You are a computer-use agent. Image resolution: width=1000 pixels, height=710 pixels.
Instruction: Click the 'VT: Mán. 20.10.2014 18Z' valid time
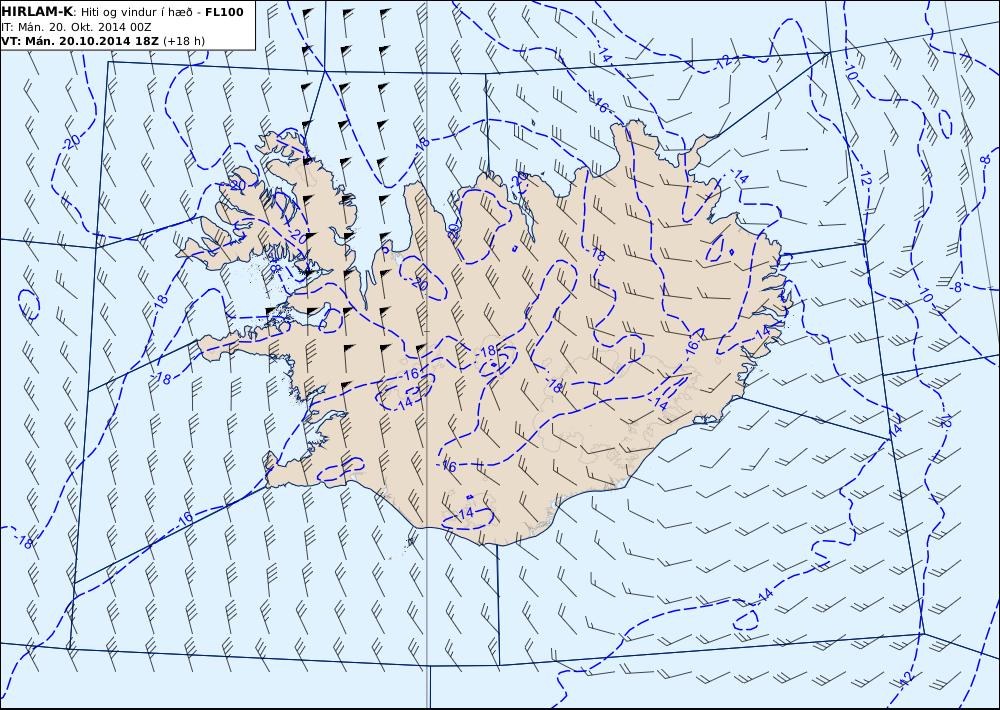(80, 41)
